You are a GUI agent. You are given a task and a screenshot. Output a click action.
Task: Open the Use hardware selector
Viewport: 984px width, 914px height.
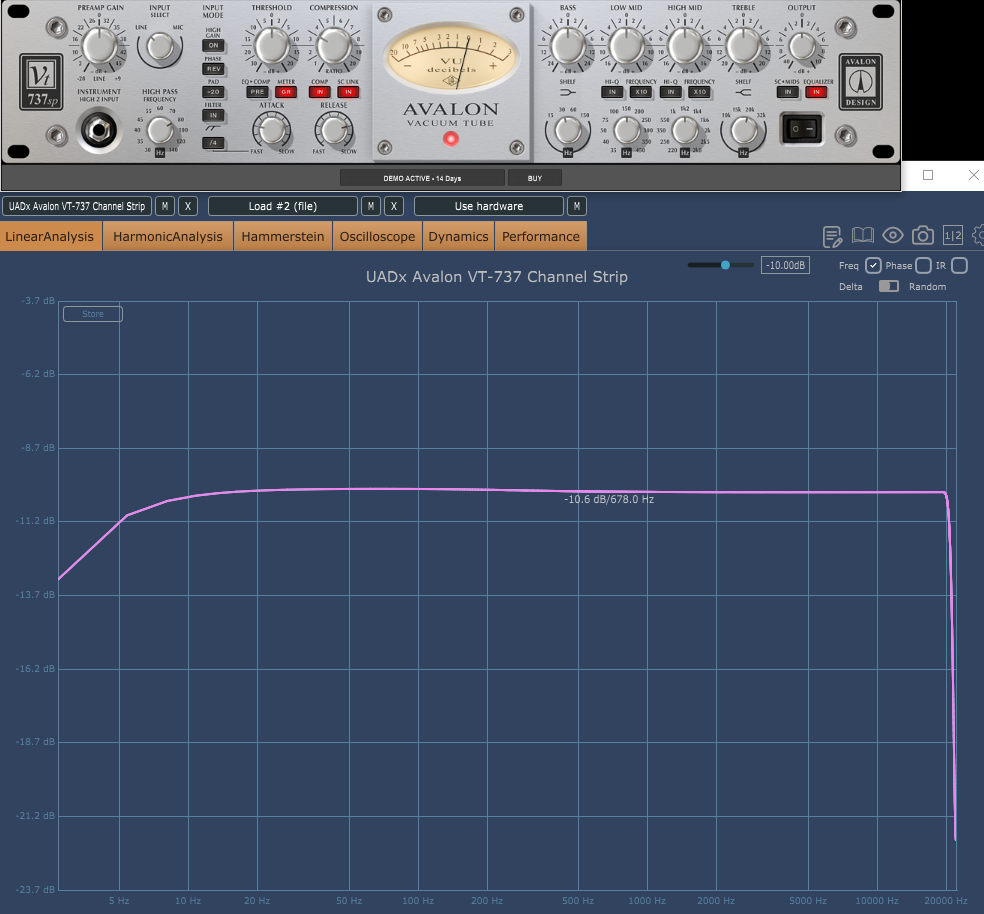(x=489, y=206)
